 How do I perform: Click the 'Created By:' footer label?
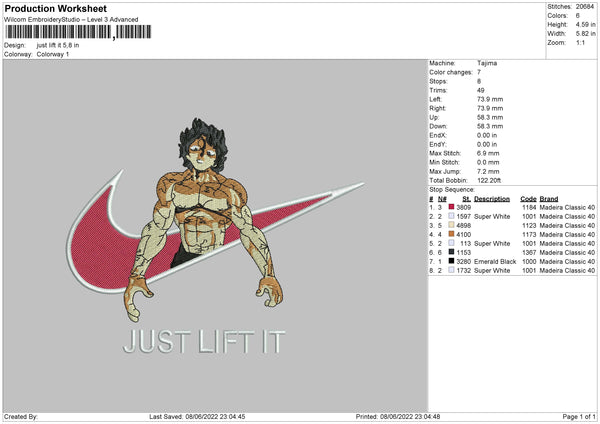pyautogui.click(x=21, y=417)
